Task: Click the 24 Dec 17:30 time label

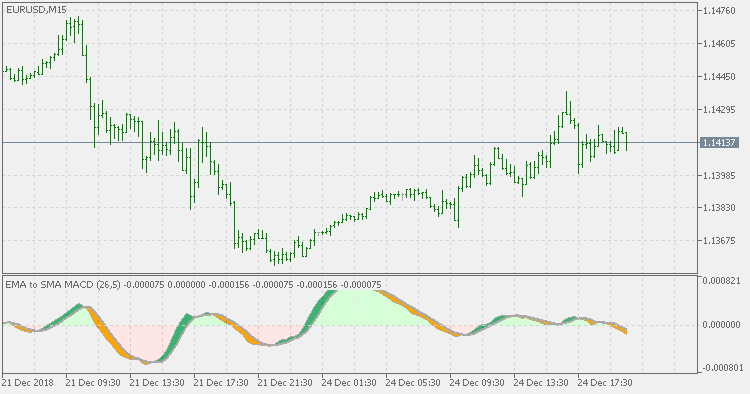Action: [x=605, y=383]
